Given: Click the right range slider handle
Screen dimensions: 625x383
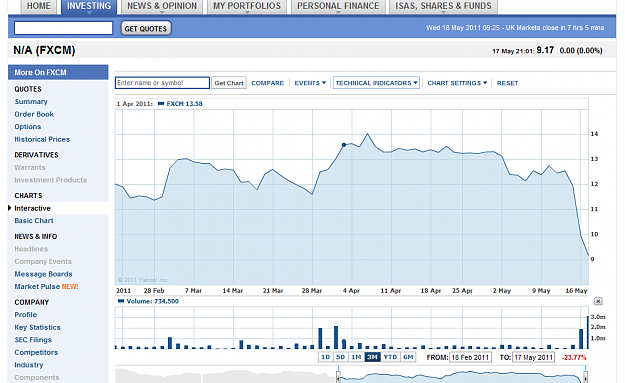Looking at the screenshot, I should click(x=586, y=376).
